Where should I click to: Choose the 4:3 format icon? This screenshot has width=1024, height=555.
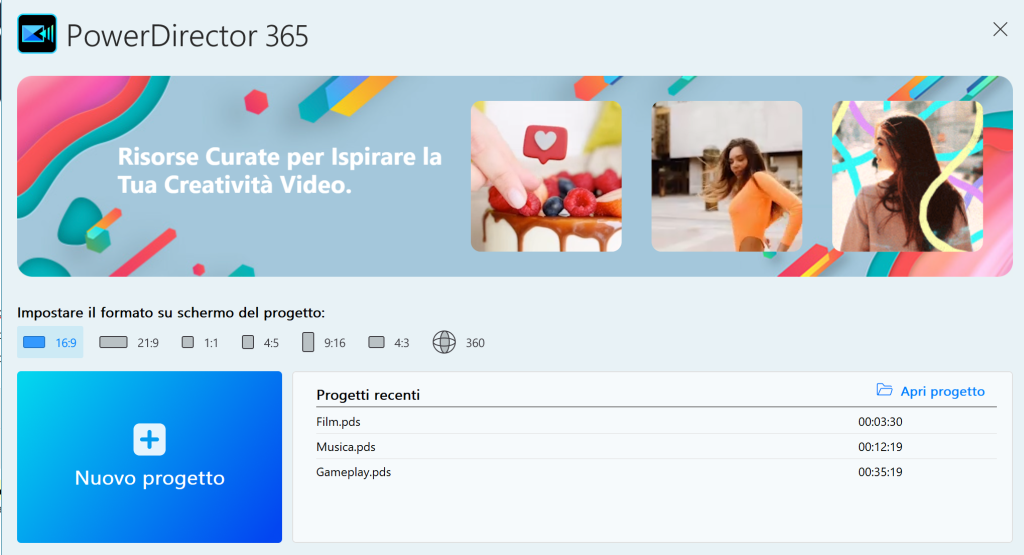click(377, 343)
